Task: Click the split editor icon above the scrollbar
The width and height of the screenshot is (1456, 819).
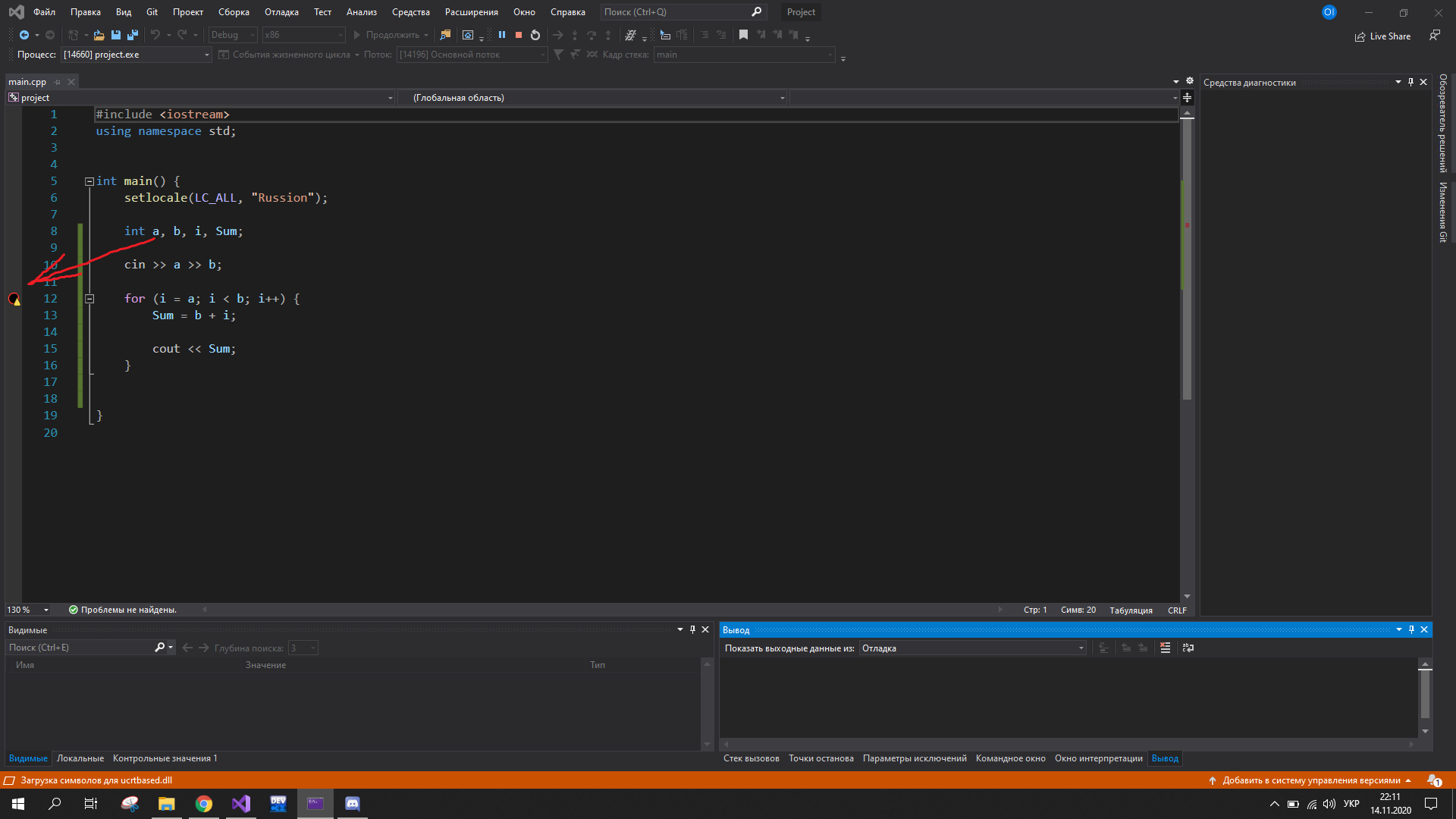Action: (x=1188, y=98)
